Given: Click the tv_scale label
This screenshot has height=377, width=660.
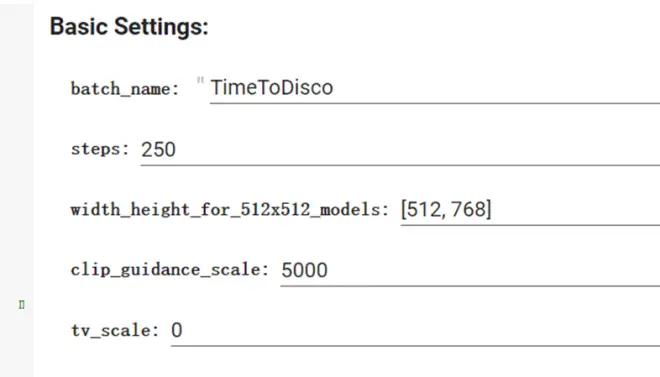Looking at the screenshot, I should tap(115, 330).
